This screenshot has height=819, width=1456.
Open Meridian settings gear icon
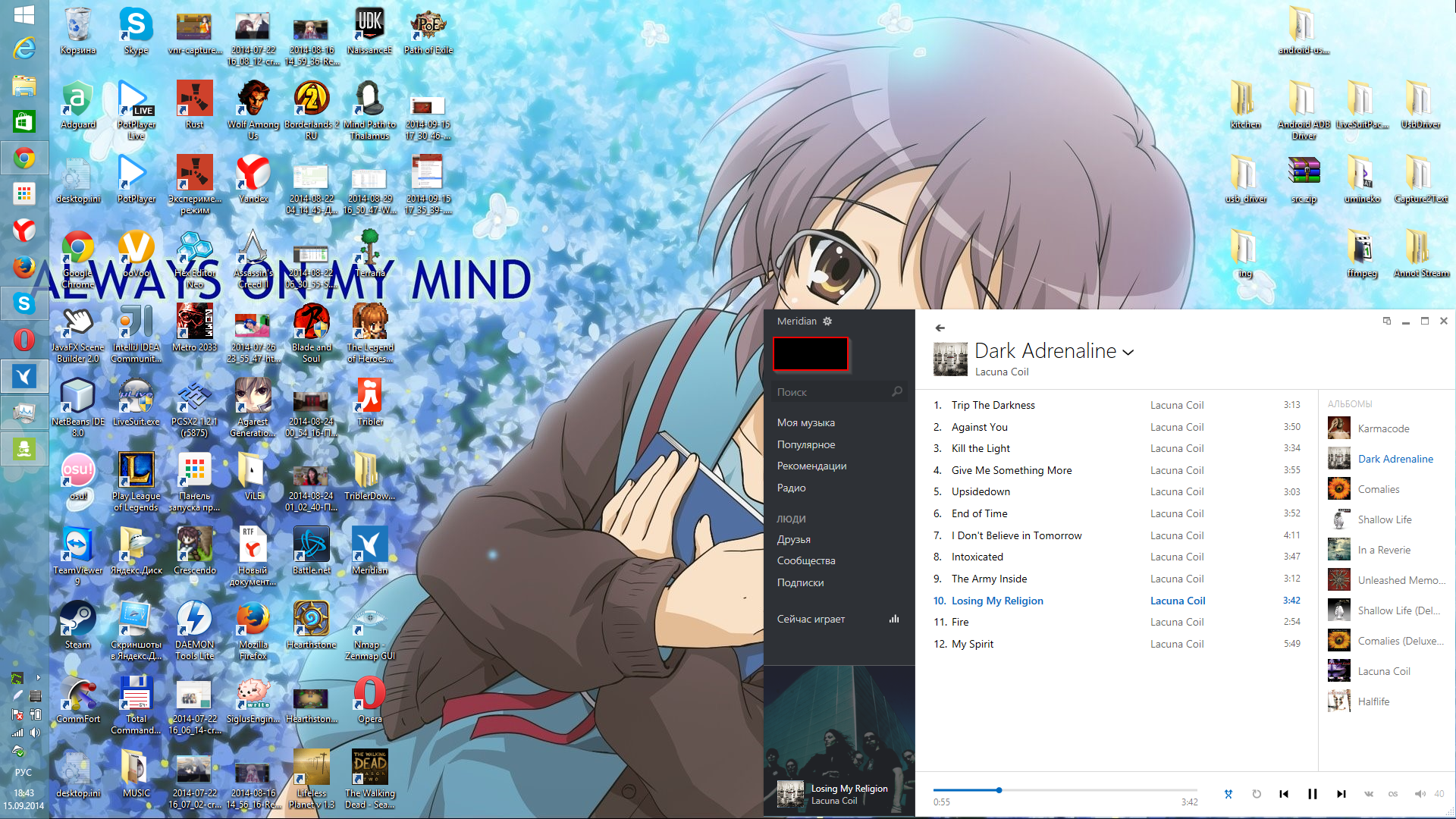click(827, 322)
